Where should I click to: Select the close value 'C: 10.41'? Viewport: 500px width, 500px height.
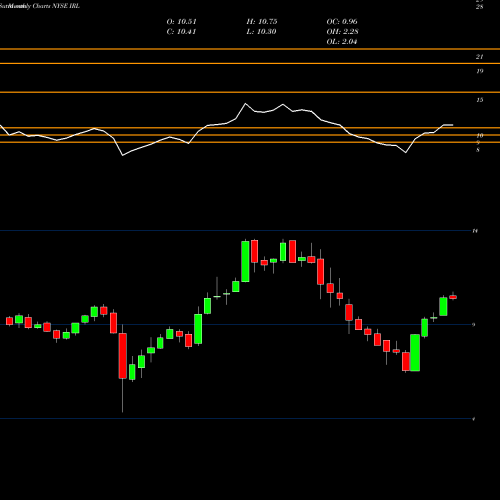(181, 32)
